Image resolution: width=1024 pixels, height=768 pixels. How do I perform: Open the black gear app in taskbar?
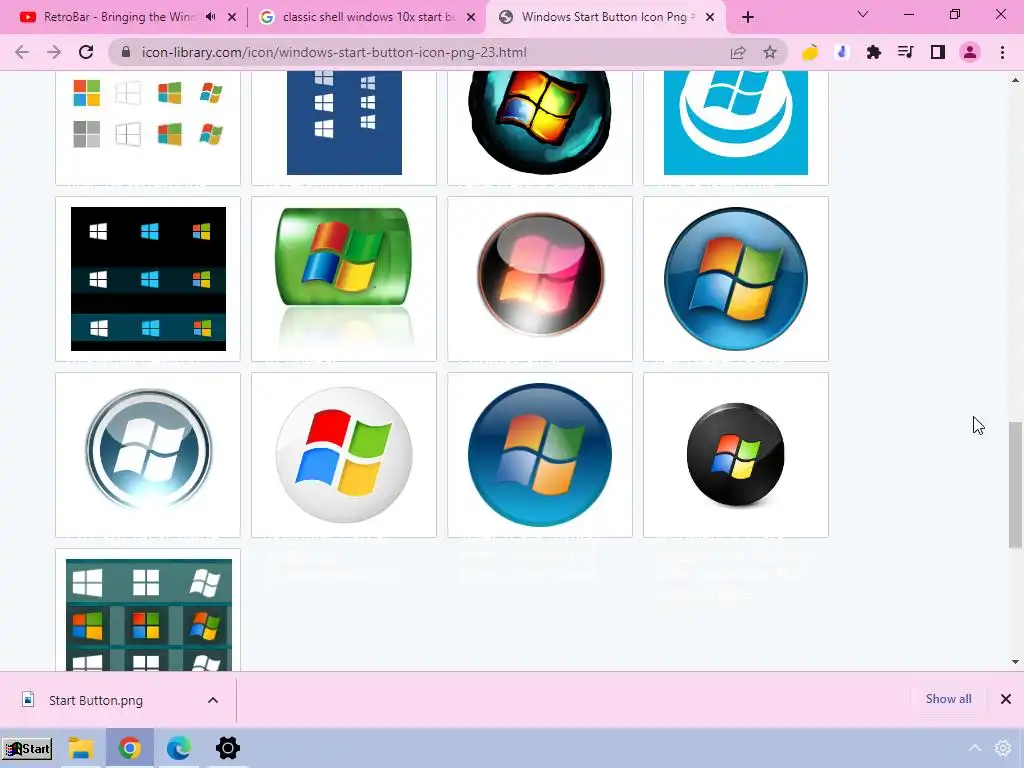coord(227,748)
